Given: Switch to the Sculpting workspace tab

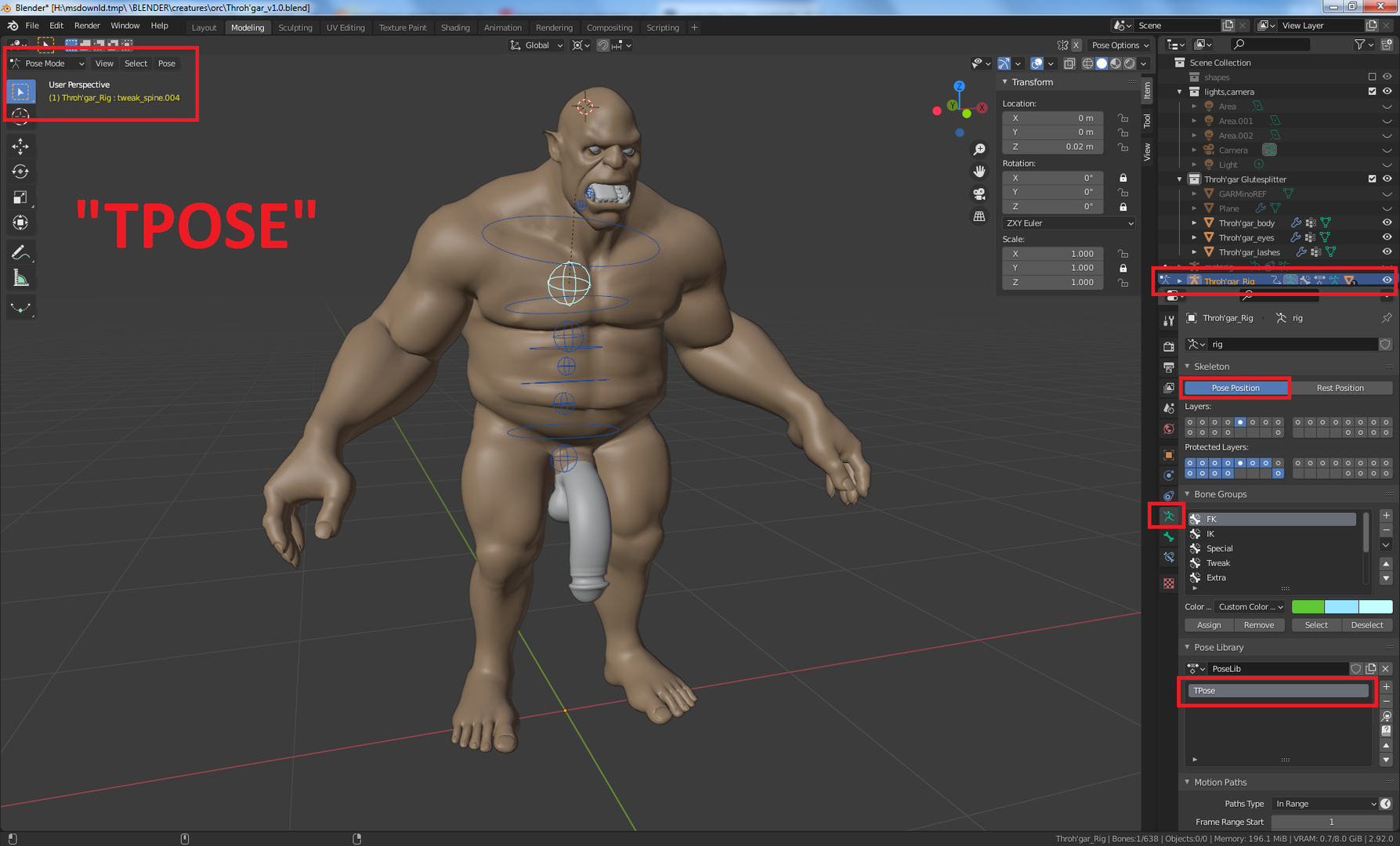Looking at the screenshot, I should coord(295,27).
